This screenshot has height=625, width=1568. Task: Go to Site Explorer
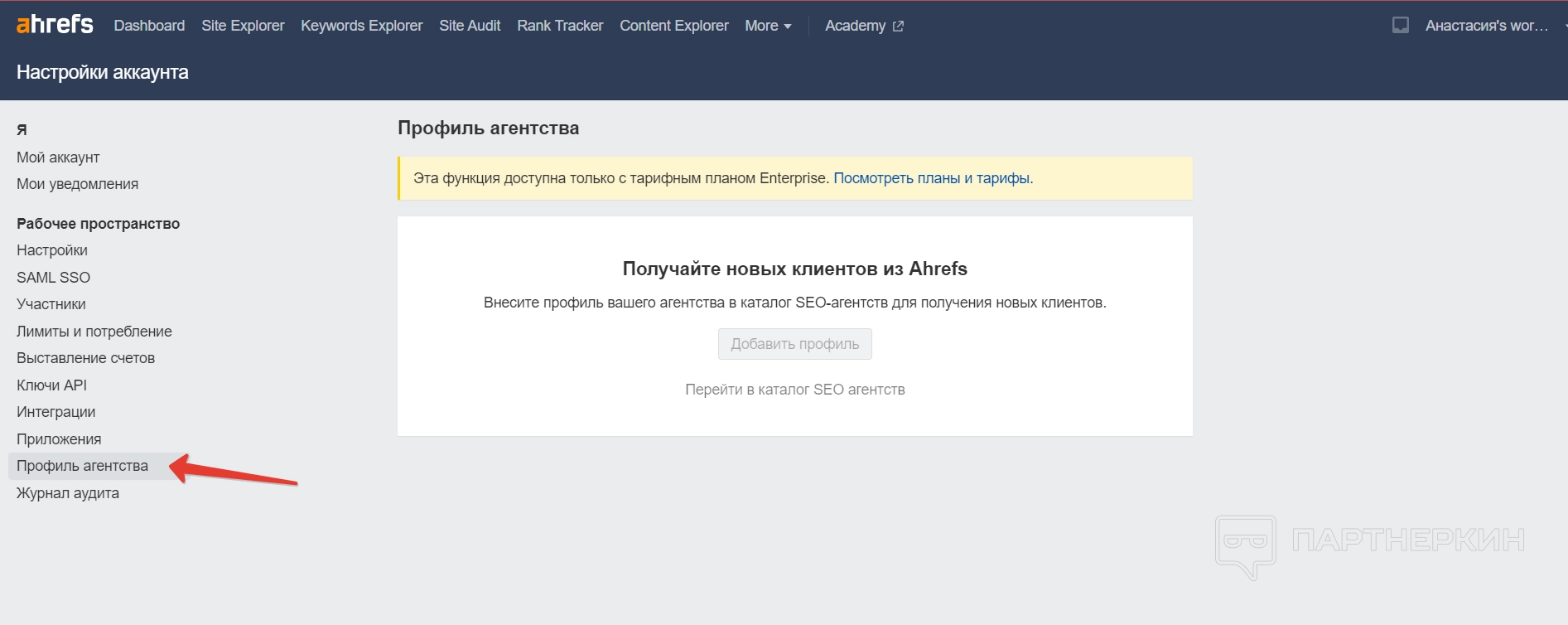(x=243, y=26)
